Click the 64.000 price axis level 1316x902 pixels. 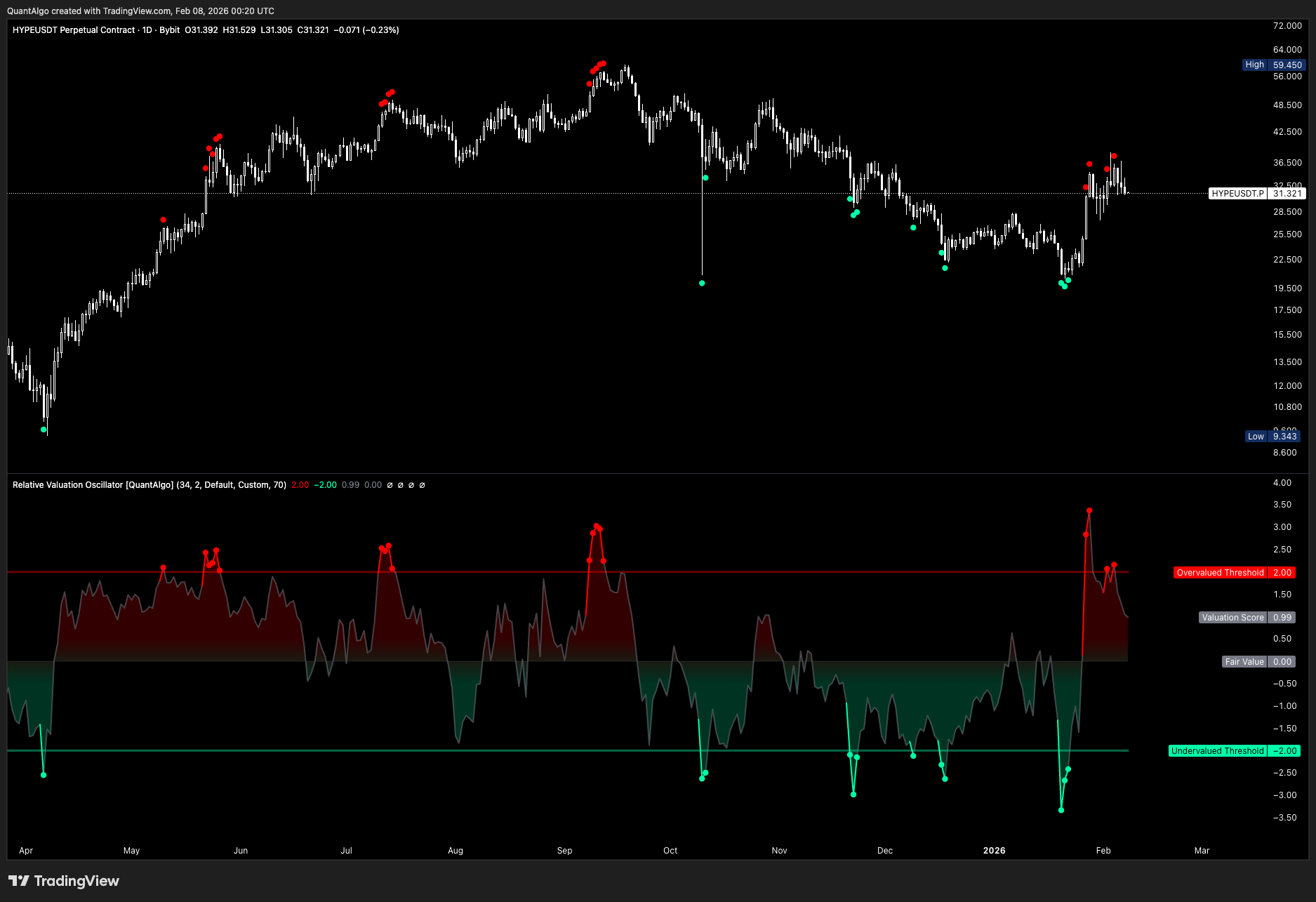pos(1287,50)
